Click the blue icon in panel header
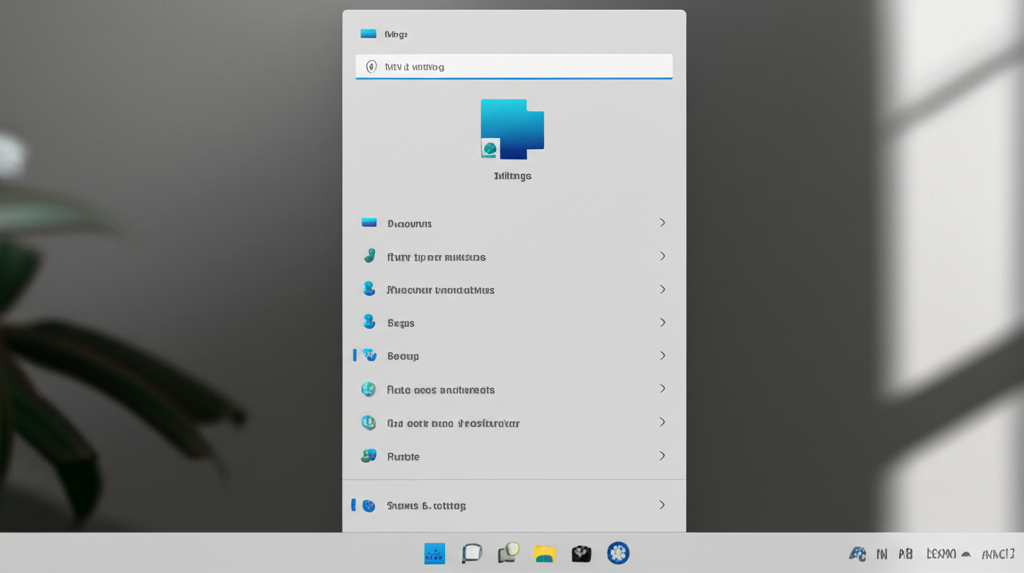This screenshot has width=1024, height=573. click(x=368, y=34)
